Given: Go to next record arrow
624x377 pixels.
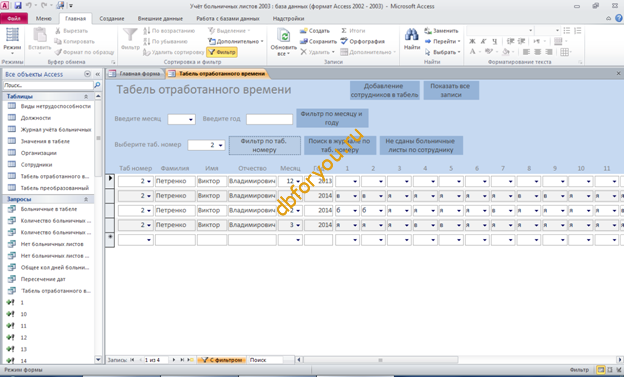Looking at the screenshot, I should [x=174, y=360].
